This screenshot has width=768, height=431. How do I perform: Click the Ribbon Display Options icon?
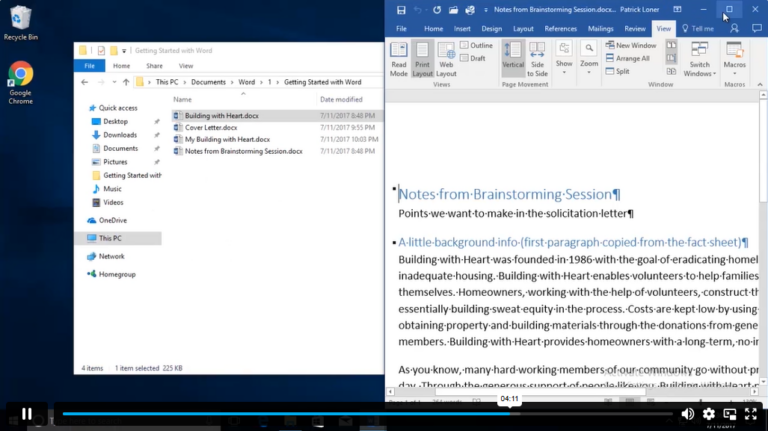coord(677,9)
